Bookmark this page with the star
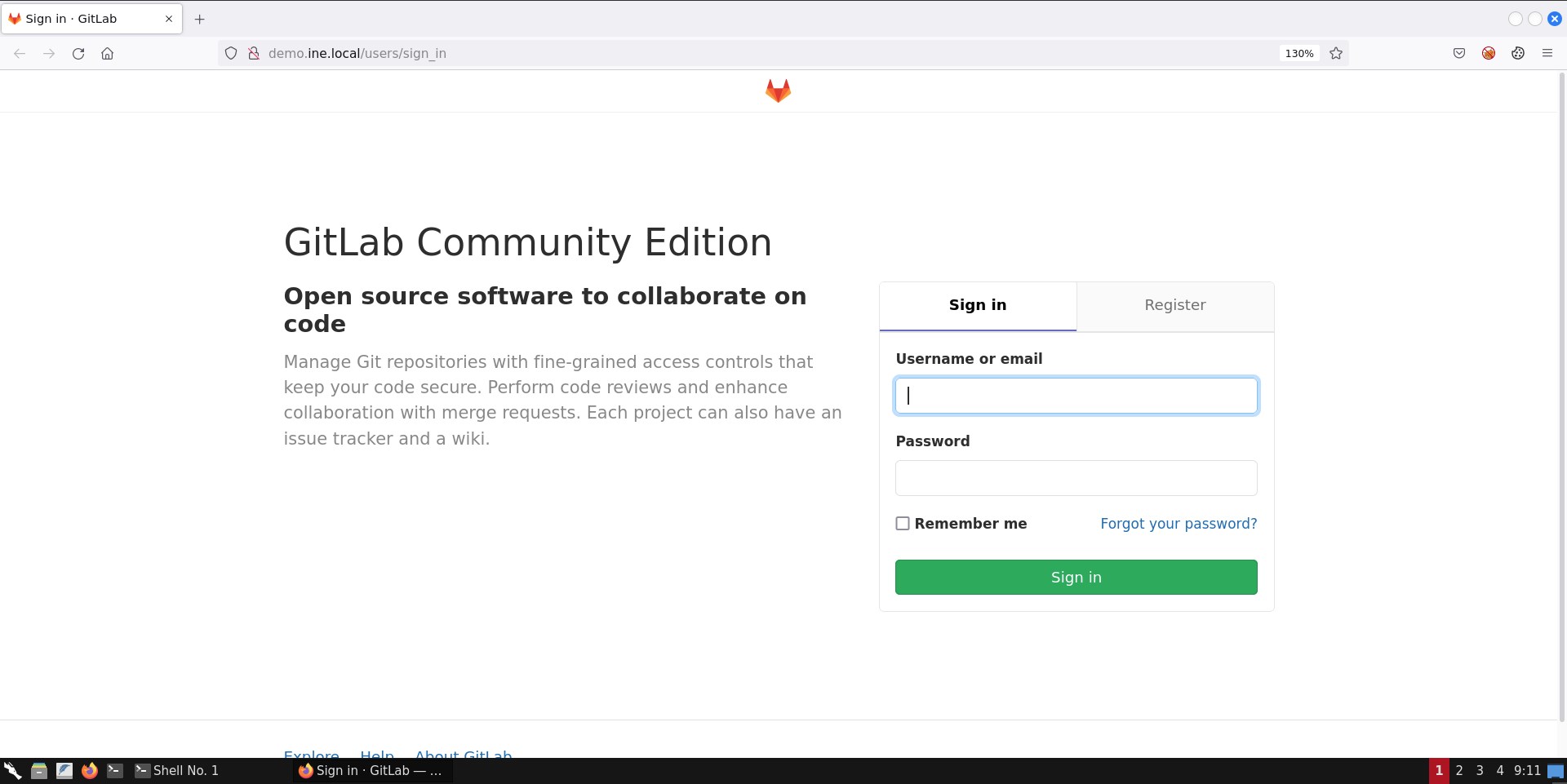Image resolution: width=1567 pixels, height=784 pixels. (1336, 54)
